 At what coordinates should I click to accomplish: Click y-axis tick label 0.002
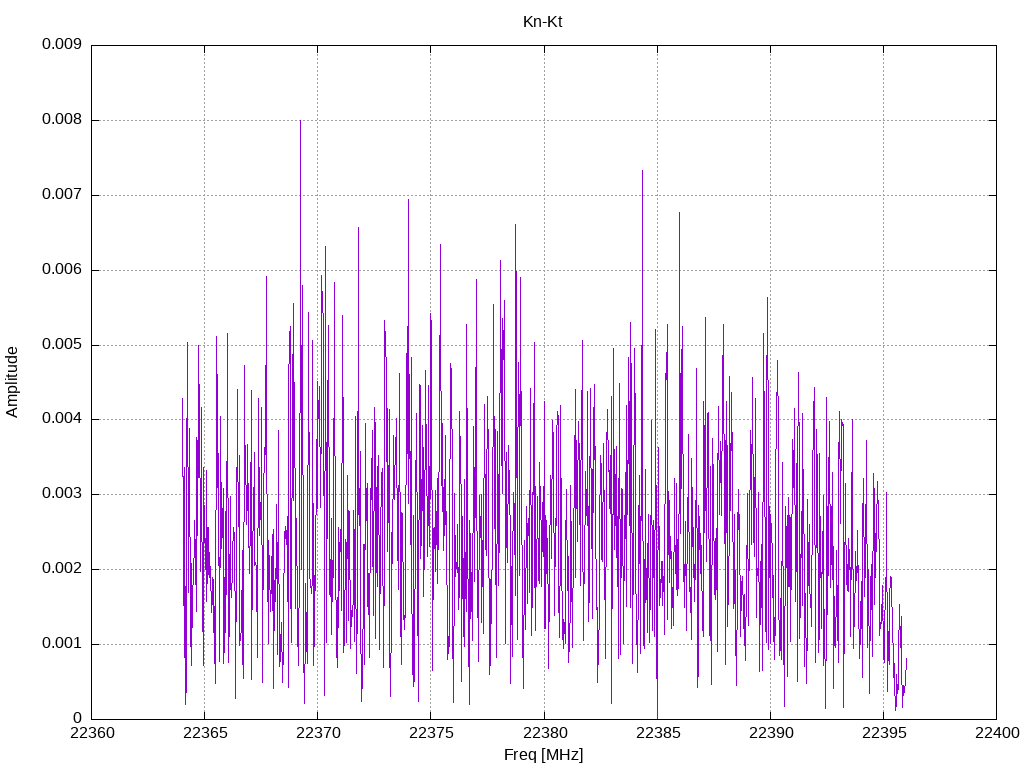click(62, 569)
